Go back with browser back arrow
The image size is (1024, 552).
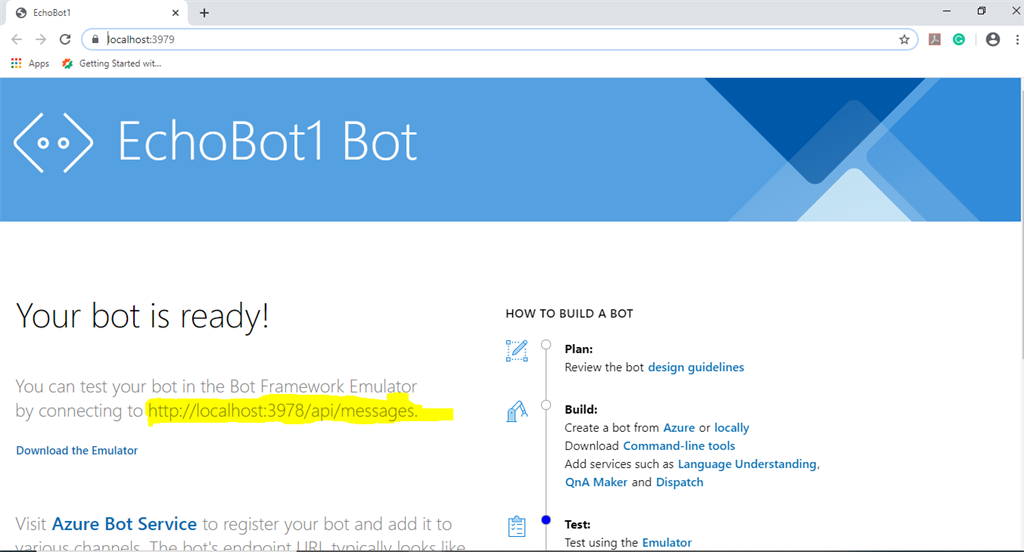point(16,39)
